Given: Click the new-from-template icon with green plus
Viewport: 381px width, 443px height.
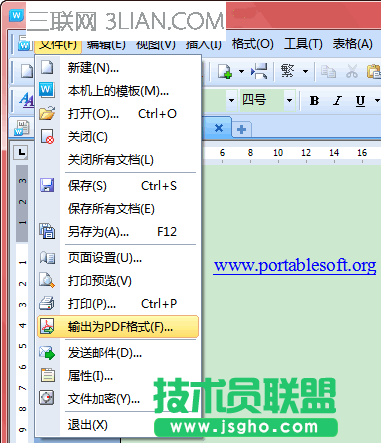Looking at the screenshot, I should tap(225, 71).
